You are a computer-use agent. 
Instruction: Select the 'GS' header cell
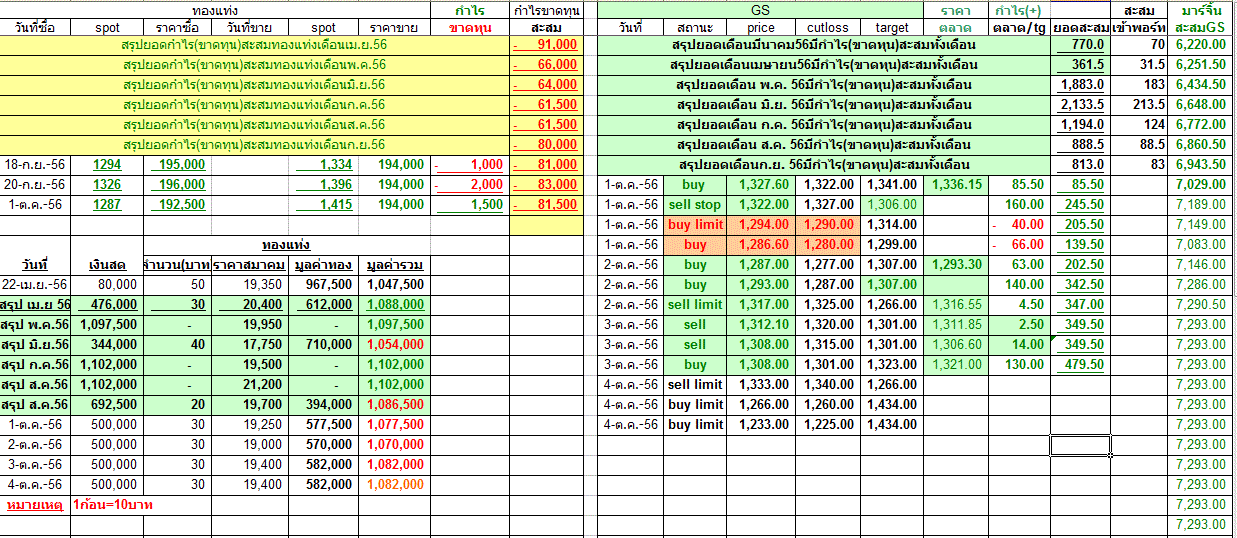(760, 9)
